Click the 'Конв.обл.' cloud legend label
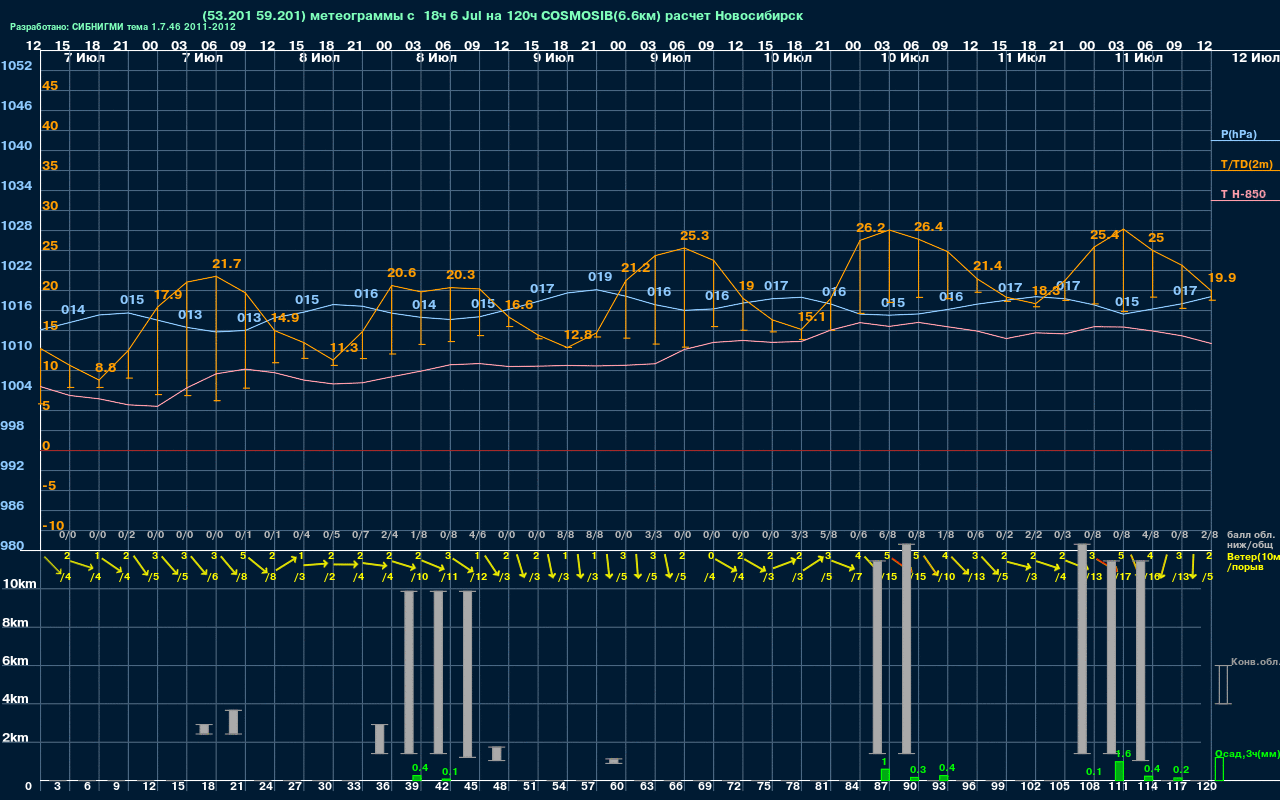This screenshot has height=800, width=1280. [x=1255, y=662]
